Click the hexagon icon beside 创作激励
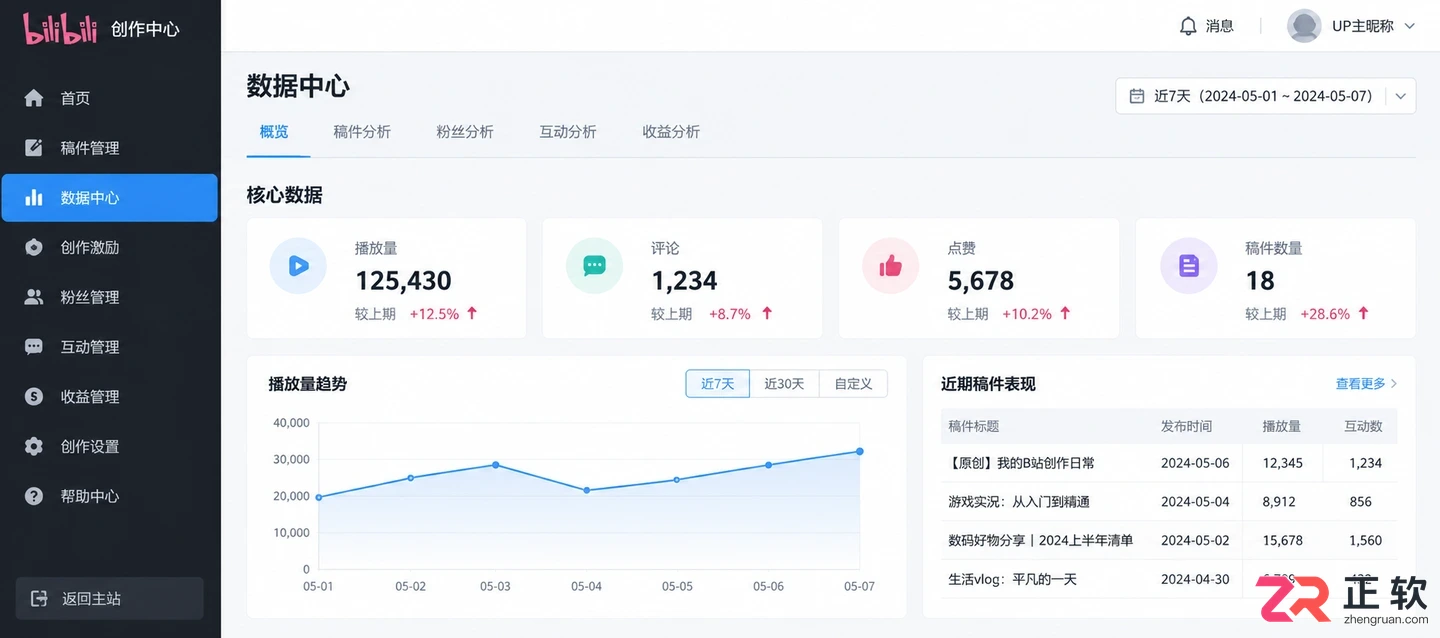The width and height of the screenshot is (1440, 638). pos(34,247)
